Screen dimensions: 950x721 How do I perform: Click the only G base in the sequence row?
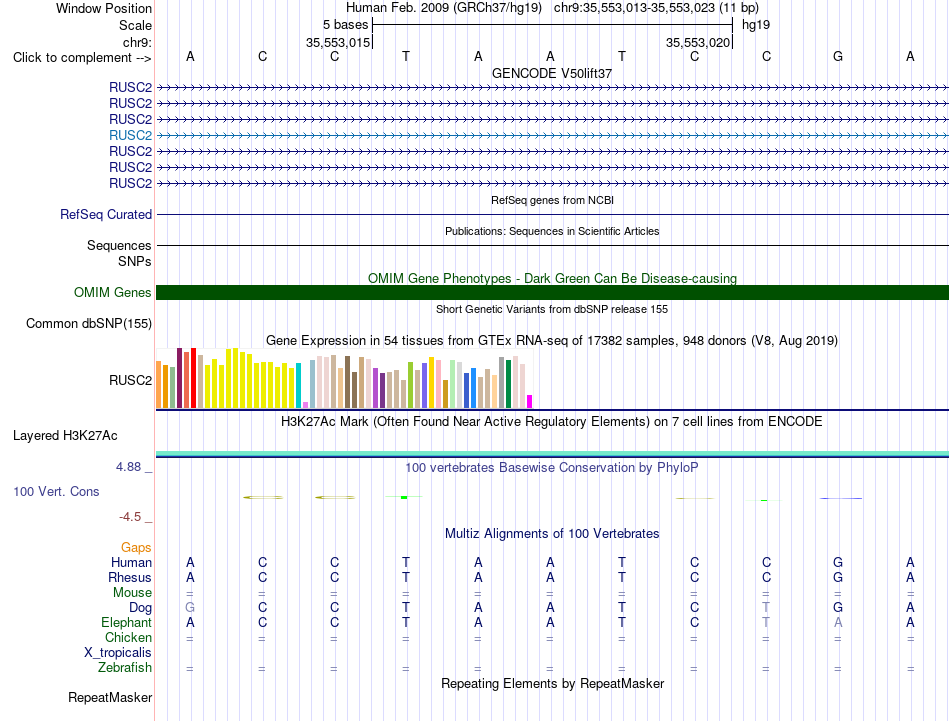point(838,56)
